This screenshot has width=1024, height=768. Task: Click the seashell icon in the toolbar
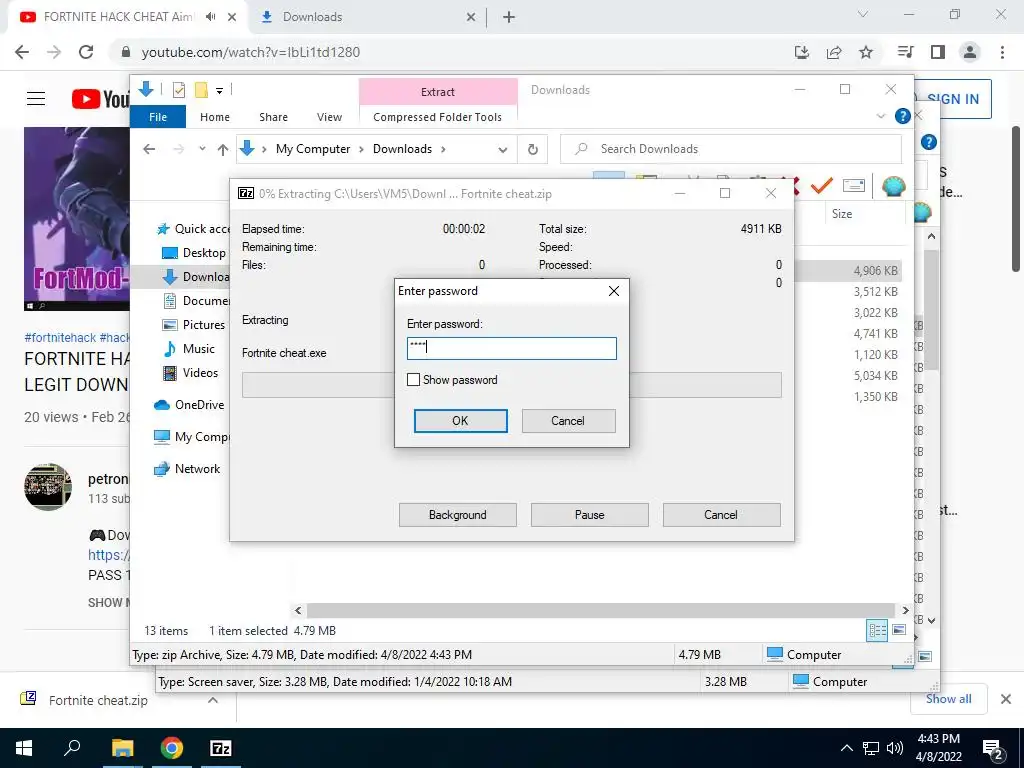coord(893,187)
